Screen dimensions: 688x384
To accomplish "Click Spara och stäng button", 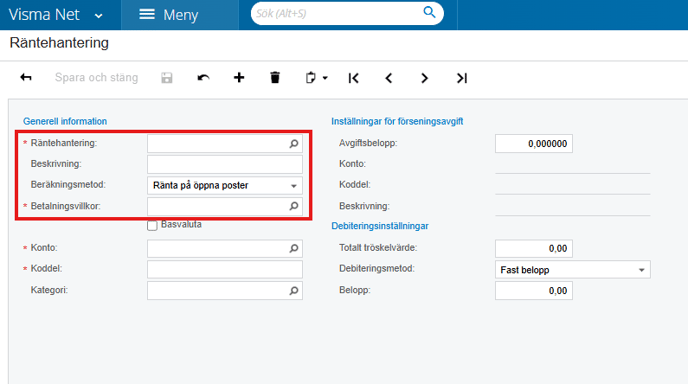I will [96, 78].
